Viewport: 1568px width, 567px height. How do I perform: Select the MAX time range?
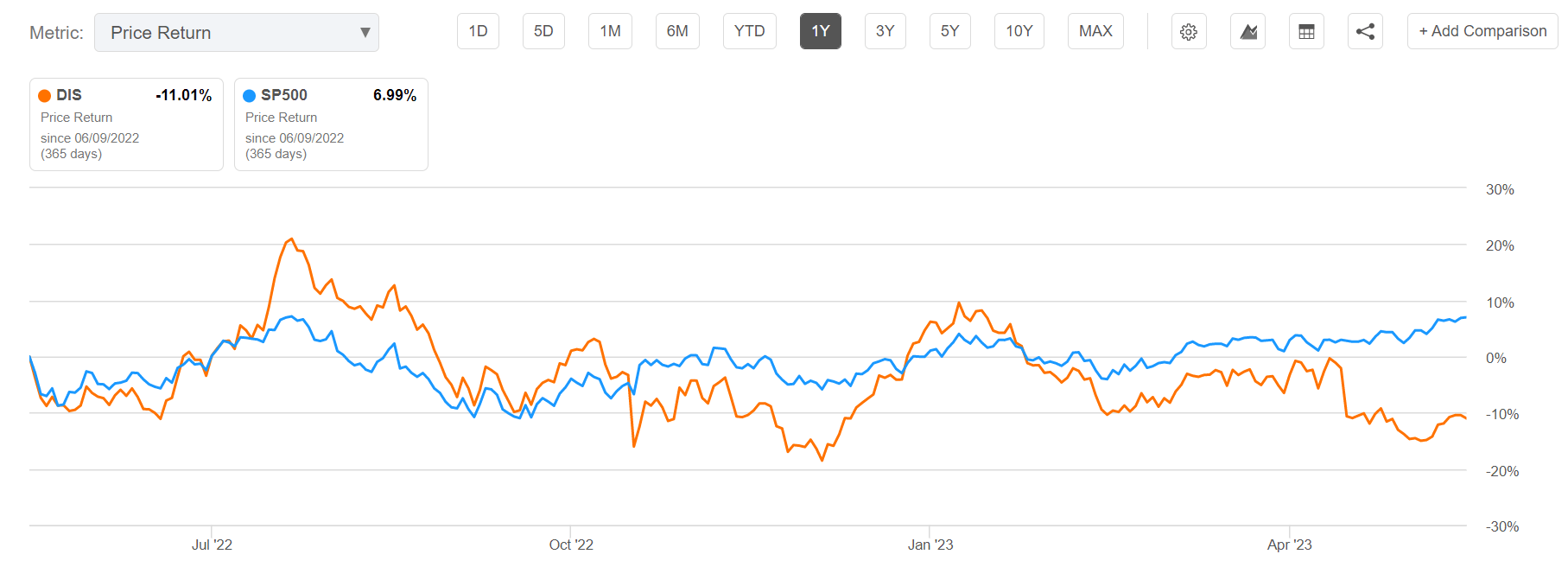click(1095, 31)
